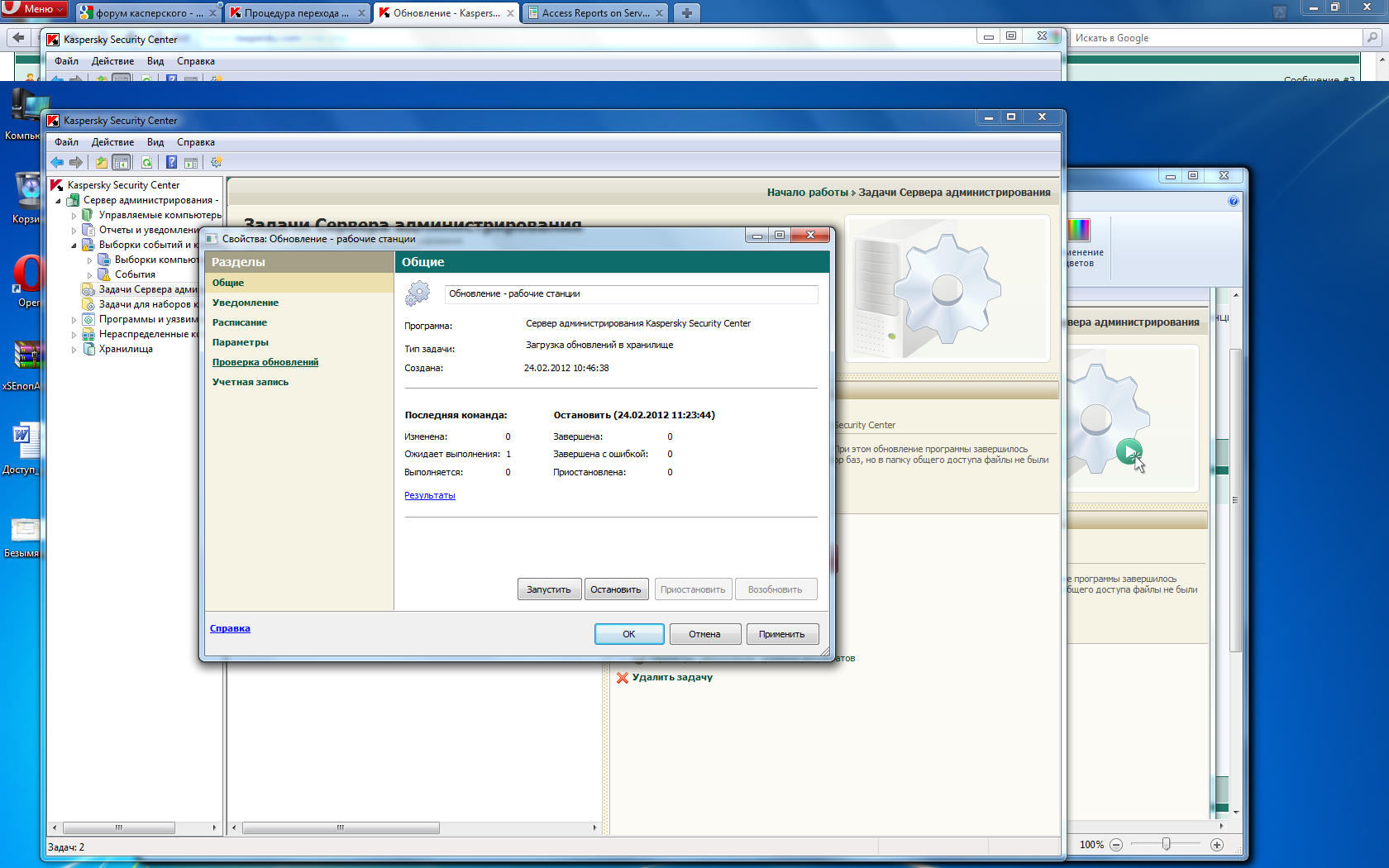Open a new browser tab with the plus button
The image size is (1389, 868).
686,12
